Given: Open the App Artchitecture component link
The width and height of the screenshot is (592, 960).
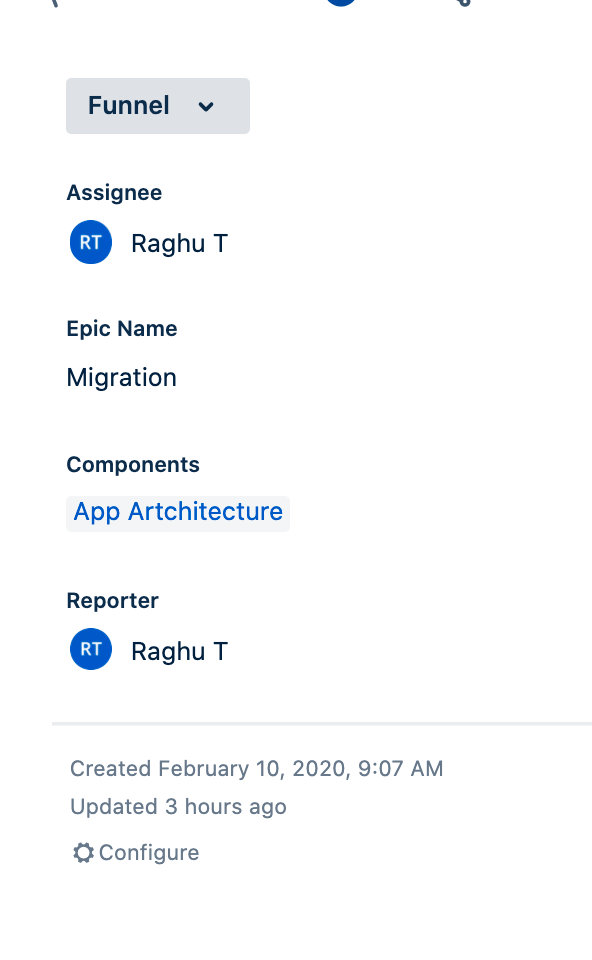Looking at the screenshot, I should [x=178, y=513].
